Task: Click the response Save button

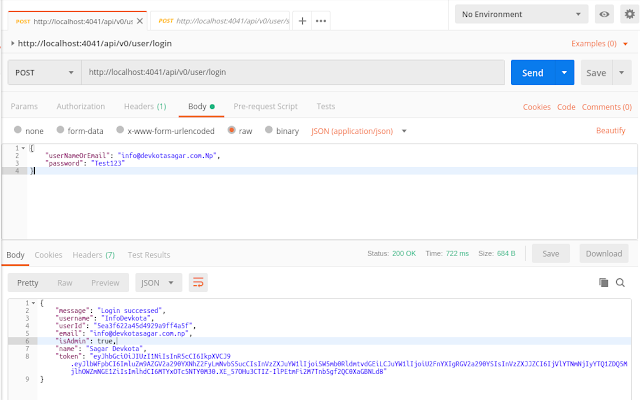Action: pos(551,253)
